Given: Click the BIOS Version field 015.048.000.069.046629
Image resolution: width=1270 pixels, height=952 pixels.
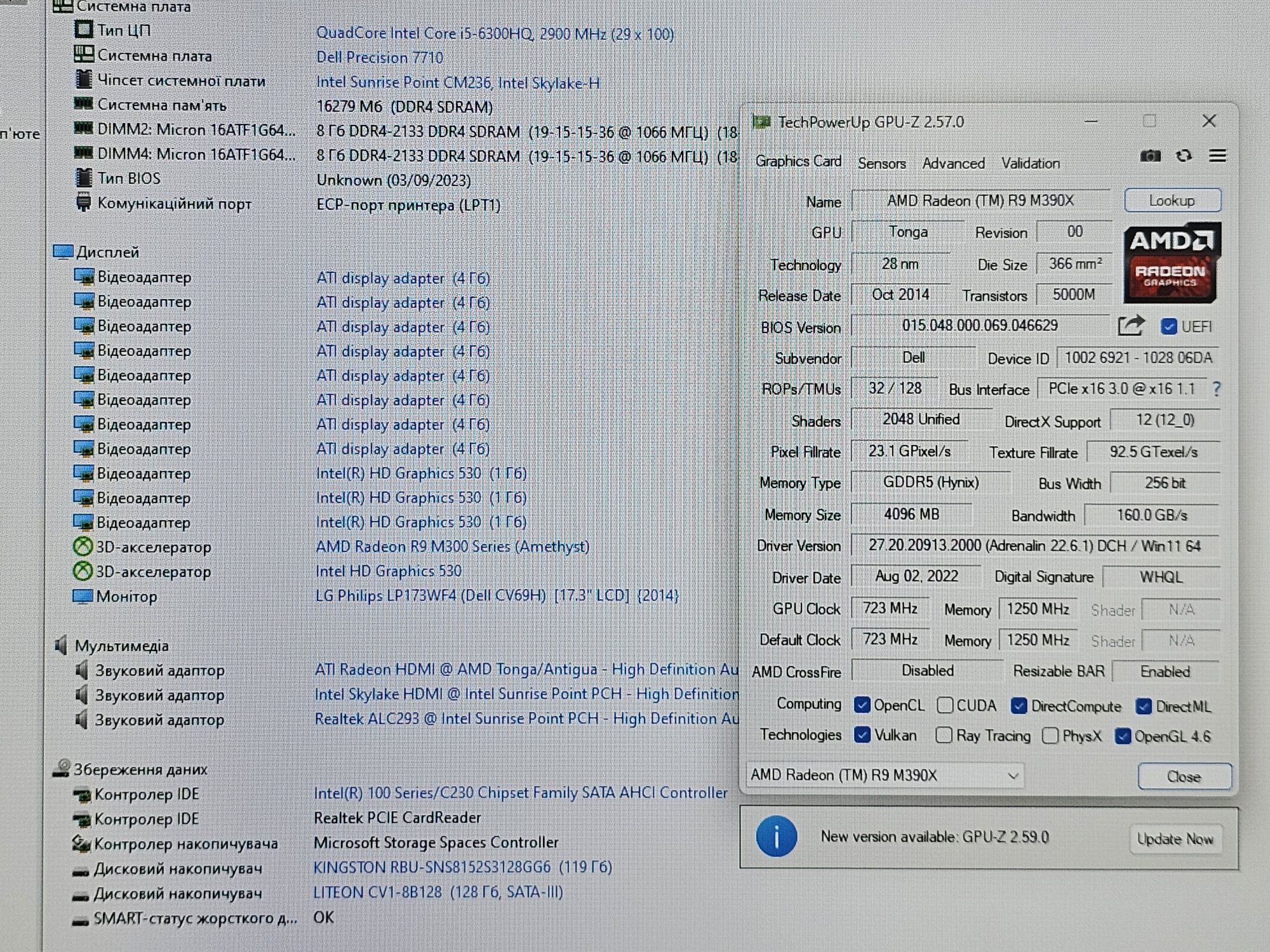Looking at the screenshot, I should click(980, 326).
